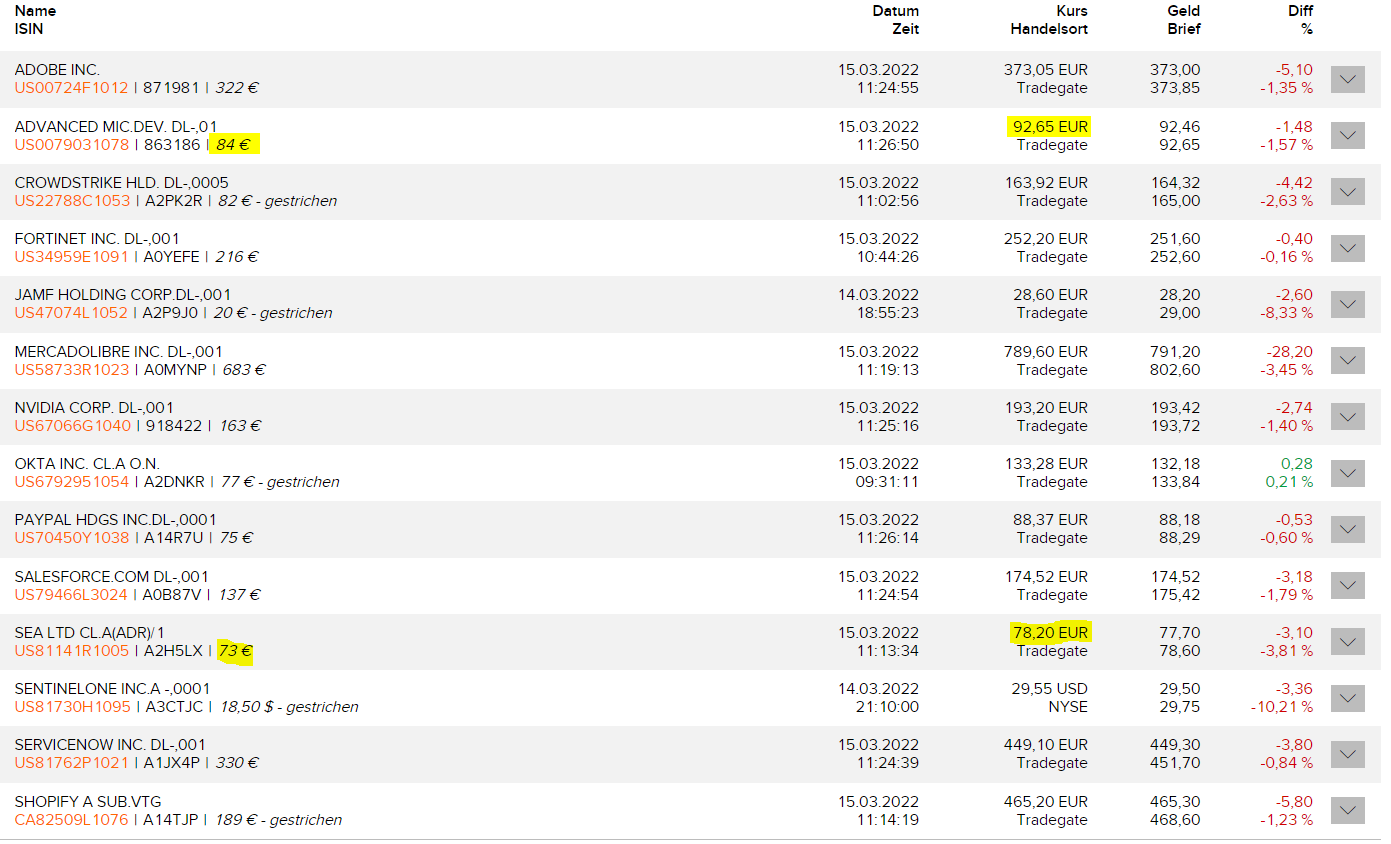Click the Datum column header
The width and height of the screenshot is (1391, 844).
click(895, 11)
